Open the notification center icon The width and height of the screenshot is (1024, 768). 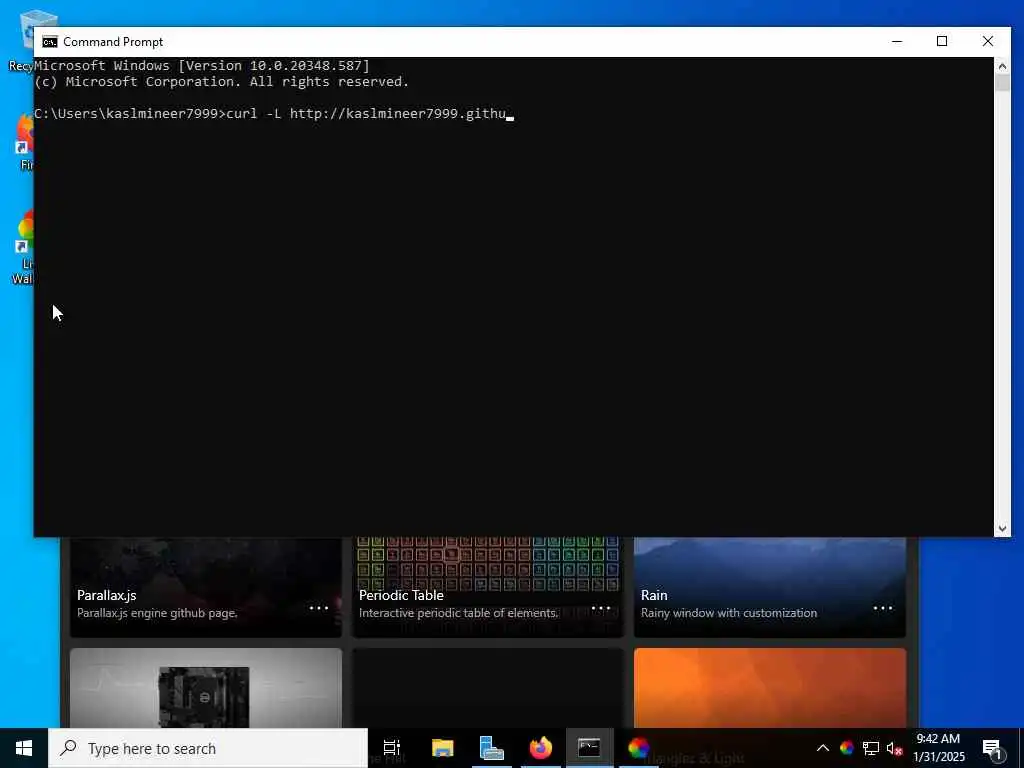(x=992, y=748)
